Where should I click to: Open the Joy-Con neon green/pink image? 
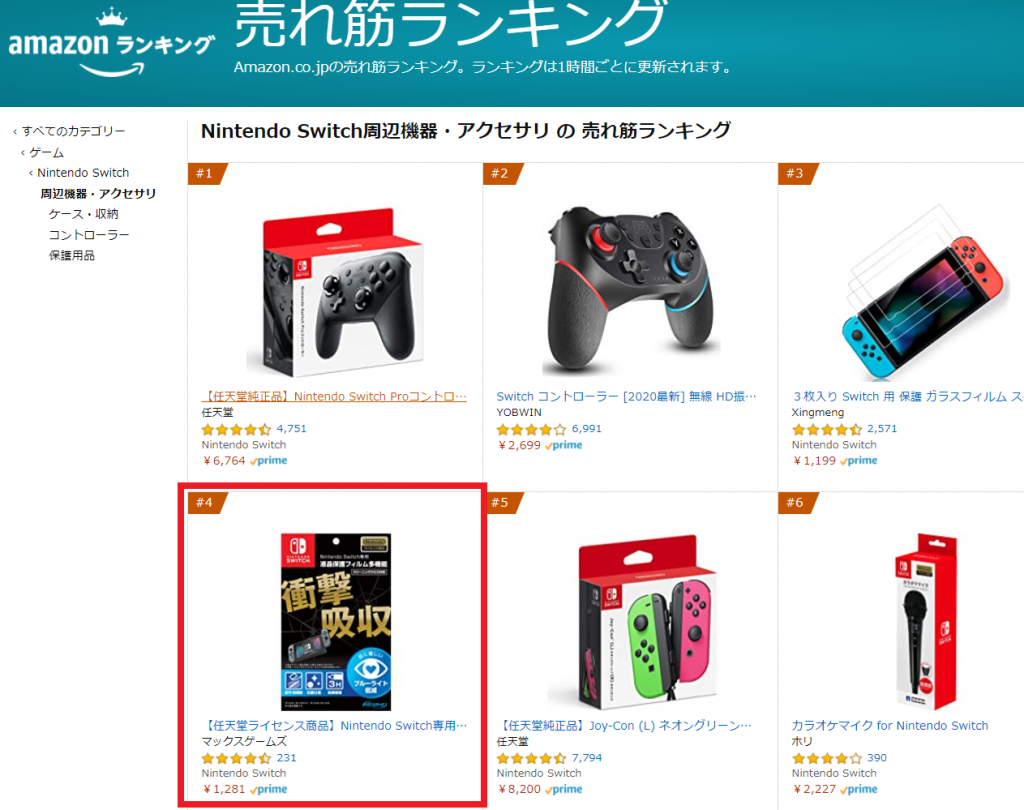tap(647, 621)
